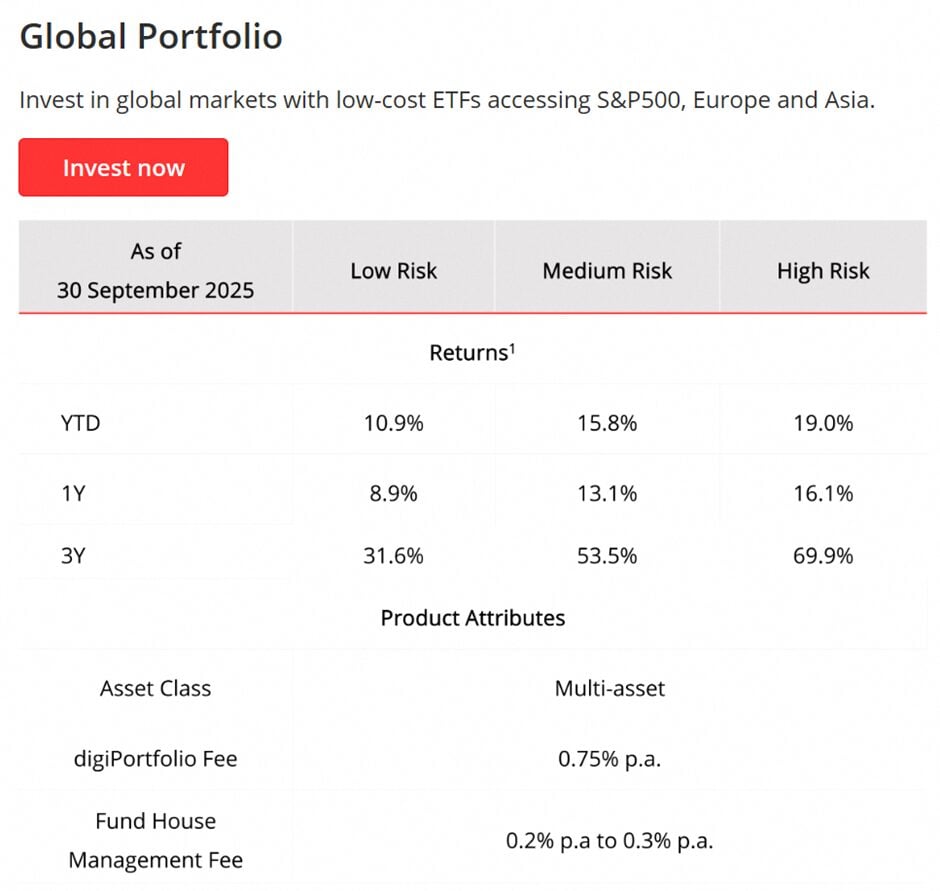The width and height of the screenshot is (940, 891).
Task: Click the 13.1% one-year Medium Risk value
Action: tap(607, 493)
